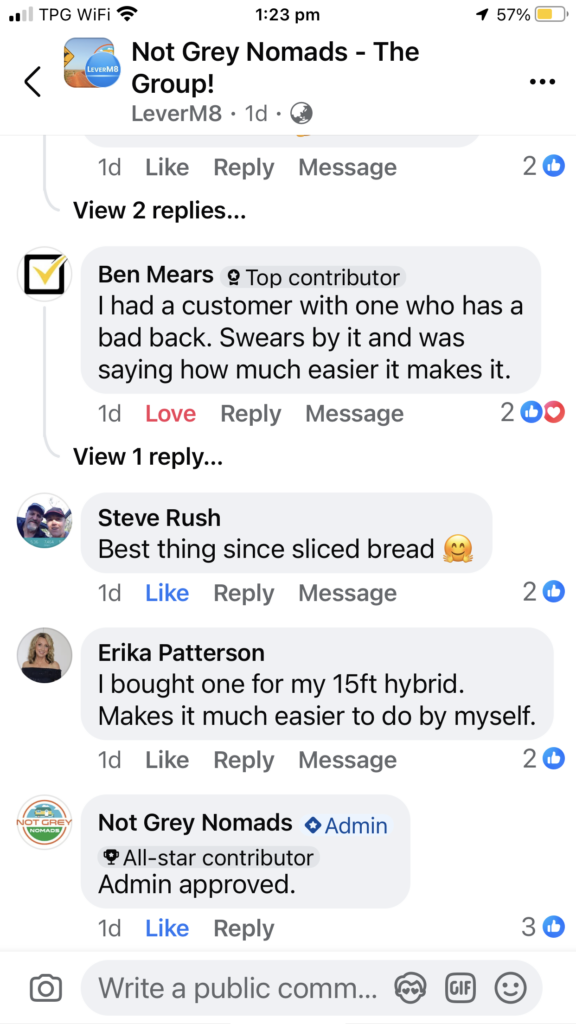Image resolution: width=576 pixels, height=1024 pixels.
Task: Expand View 2 replies thread
Action: [x=159, y=210]
